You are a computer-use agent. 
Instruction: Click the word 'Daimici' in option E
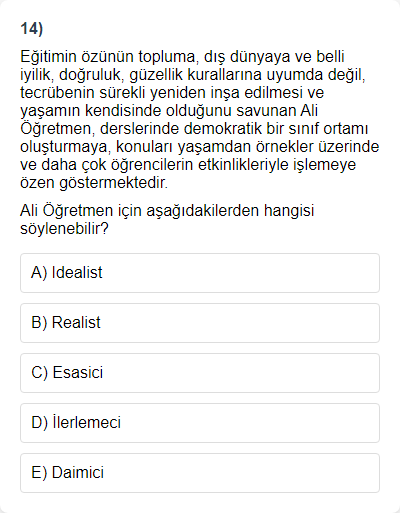[x=78, y=472]
